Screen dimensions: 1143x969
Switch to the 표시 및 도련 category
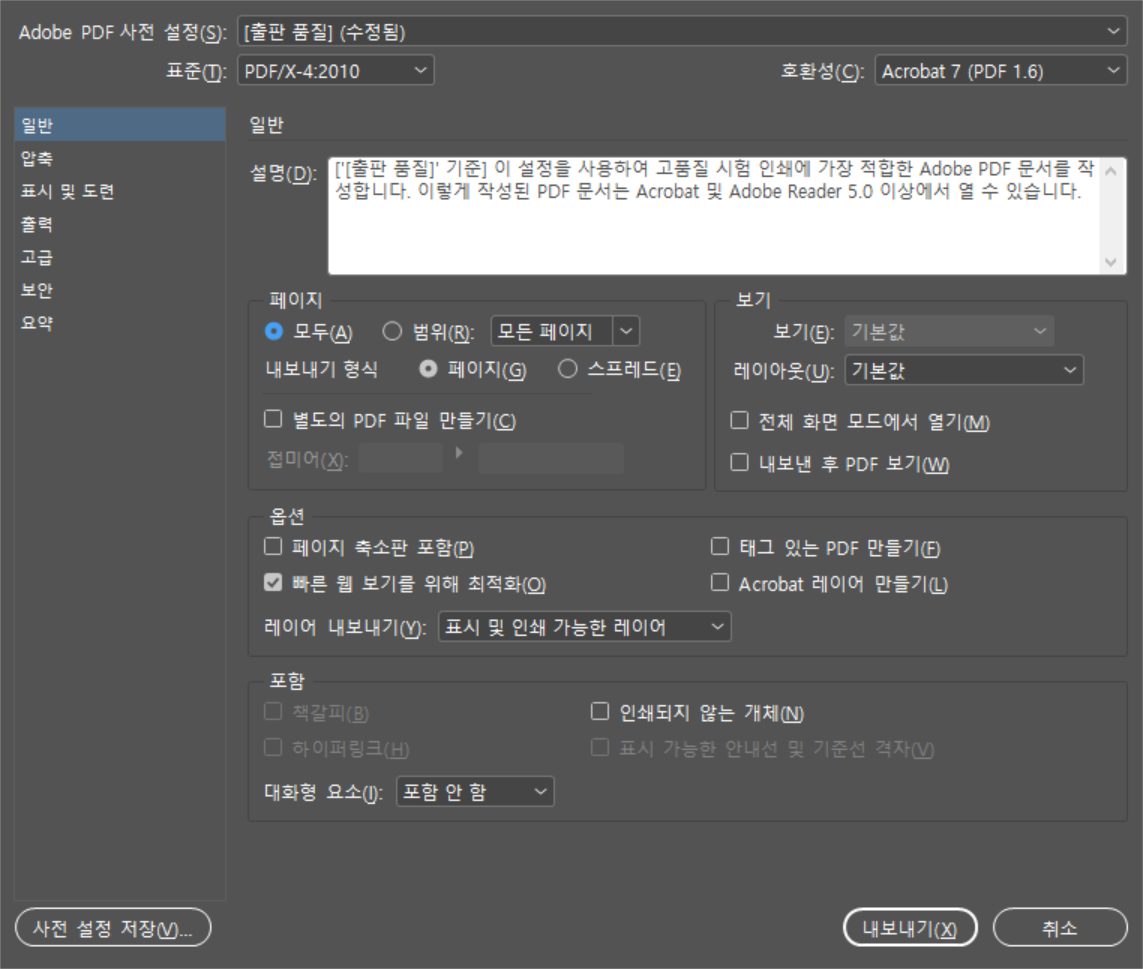[x=120, y=191]
